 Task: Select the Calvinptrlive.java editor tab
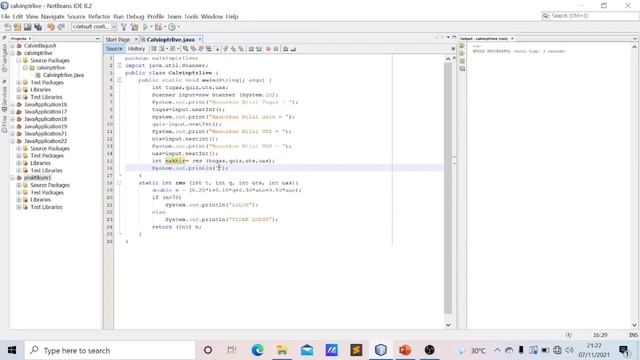point(170,40)
